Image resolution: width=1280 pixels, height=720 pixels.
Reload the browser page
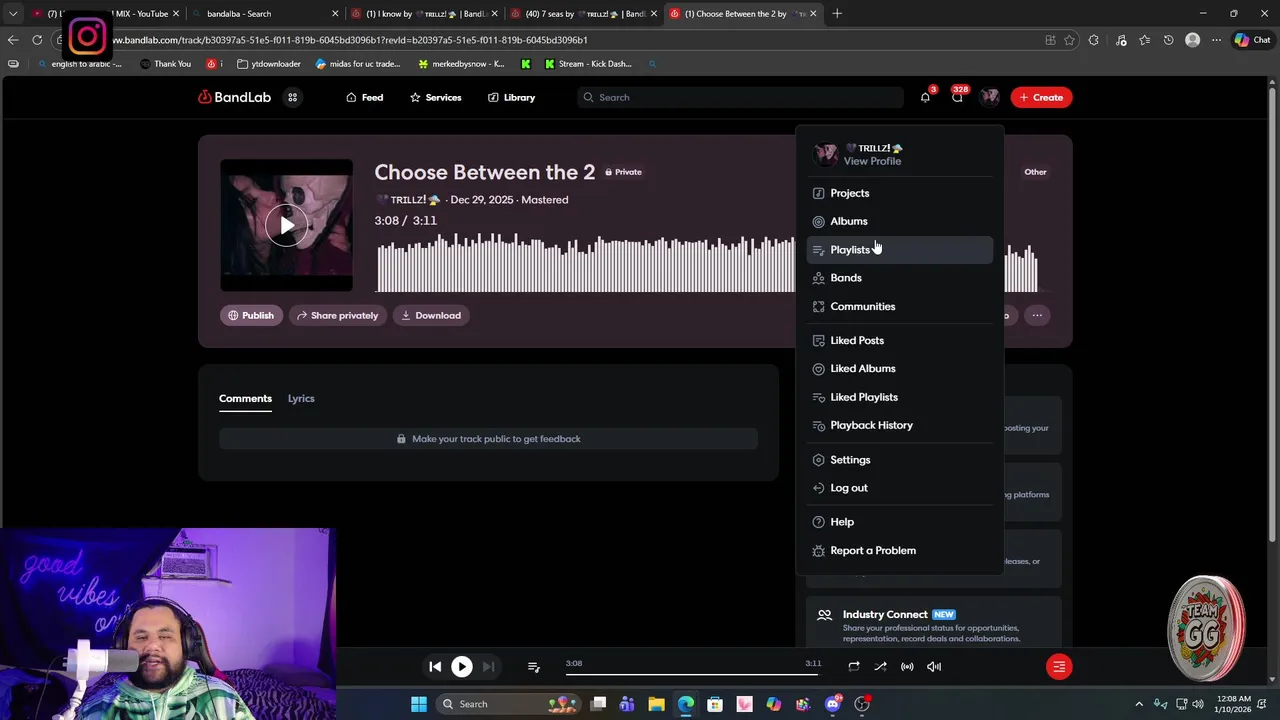pos(37,40)
